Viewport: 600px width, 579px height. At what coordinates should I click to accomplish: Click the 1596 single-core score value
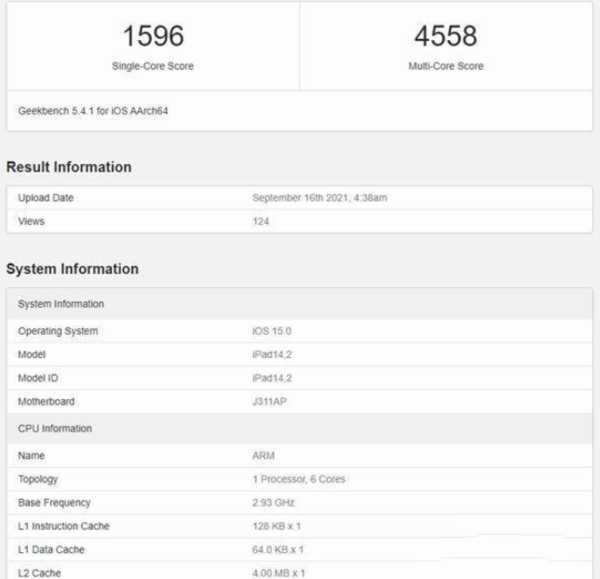pyautogui.click(x=153, y=36)
